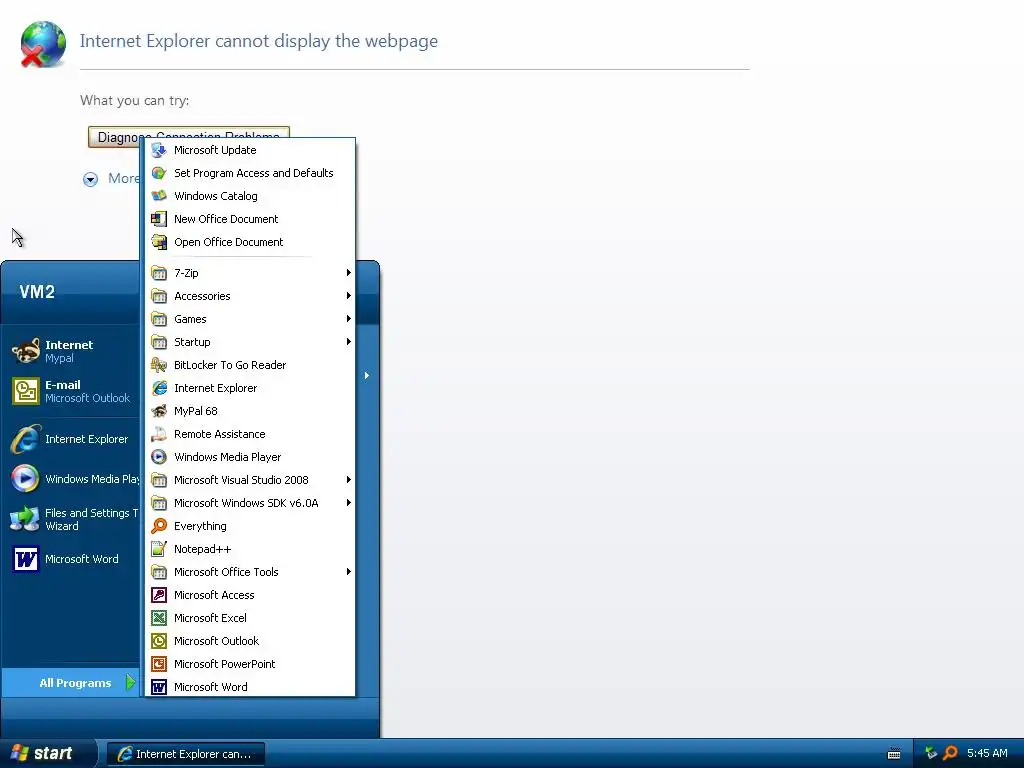Viewport: 1024px width, 768px height.
Task: Expand the 7-Zip submenu arrow
Action: click(349, 273)
